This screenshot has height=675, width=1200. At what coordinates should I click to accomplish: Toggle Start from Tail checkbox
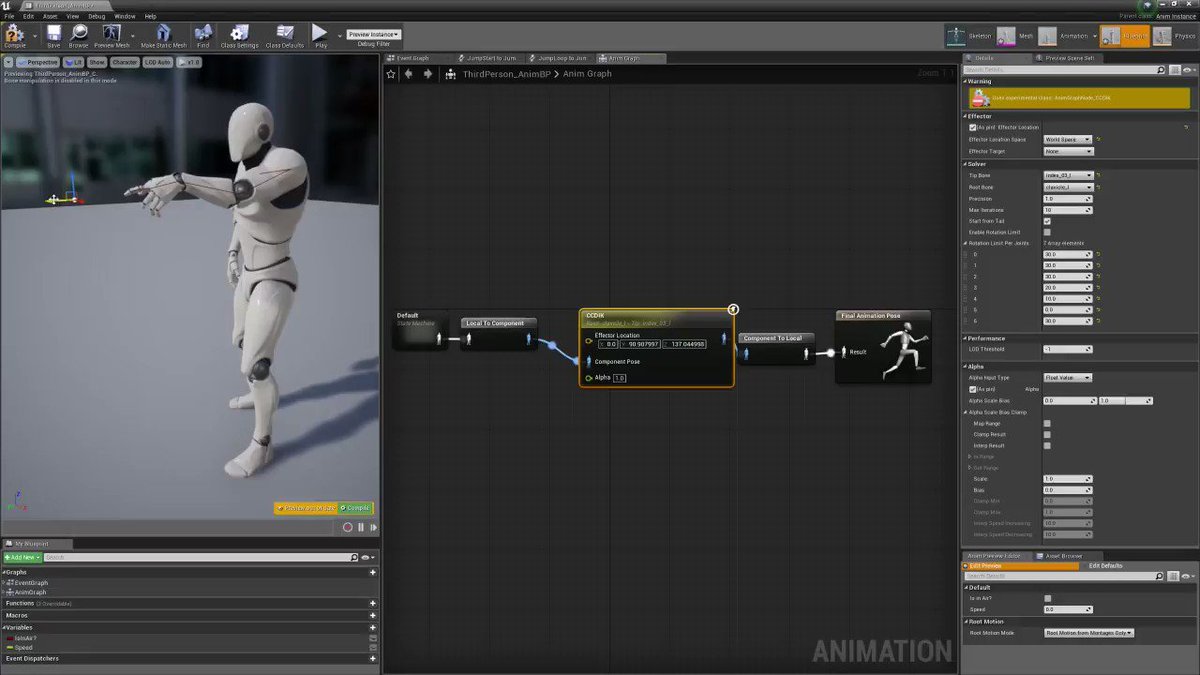1047,221
